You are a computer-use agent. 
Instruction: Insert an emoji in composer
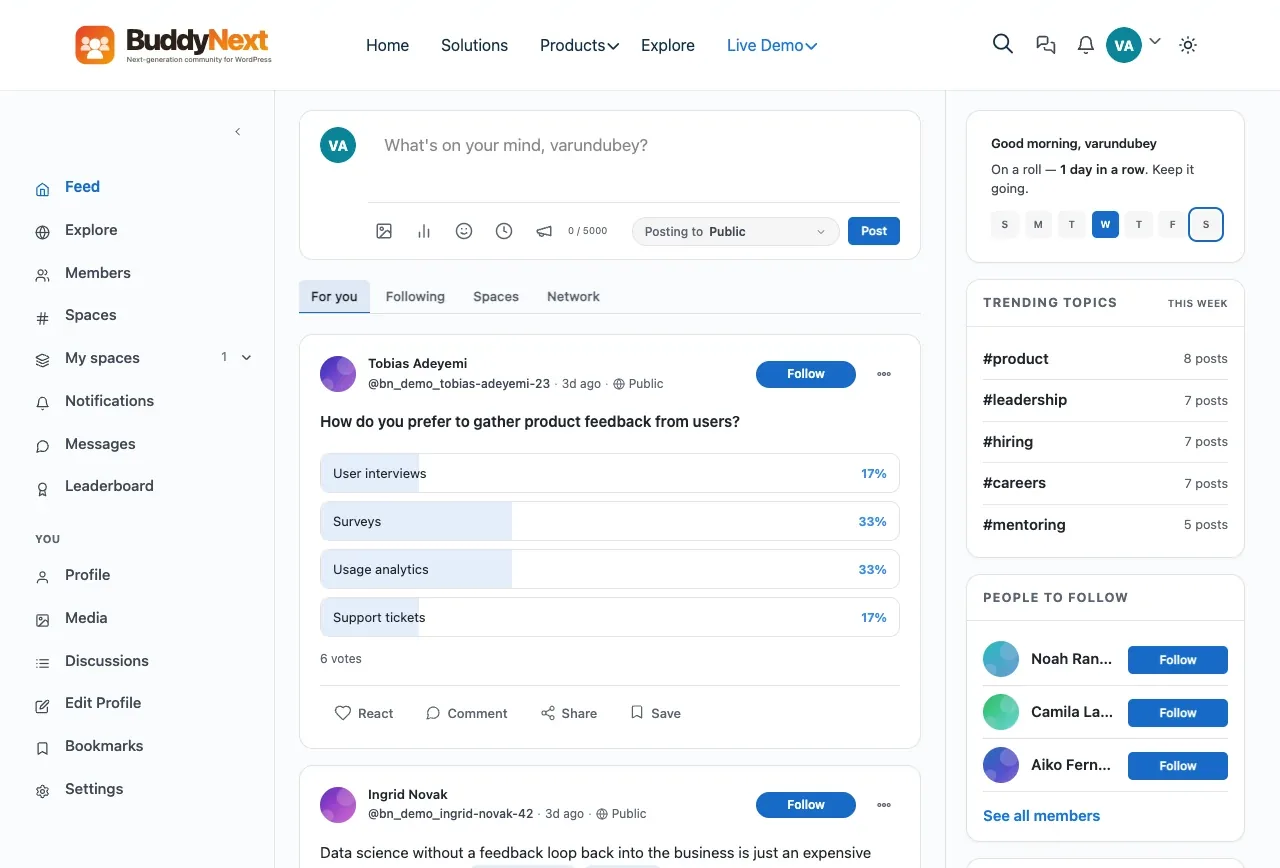[x=464, y=231]
